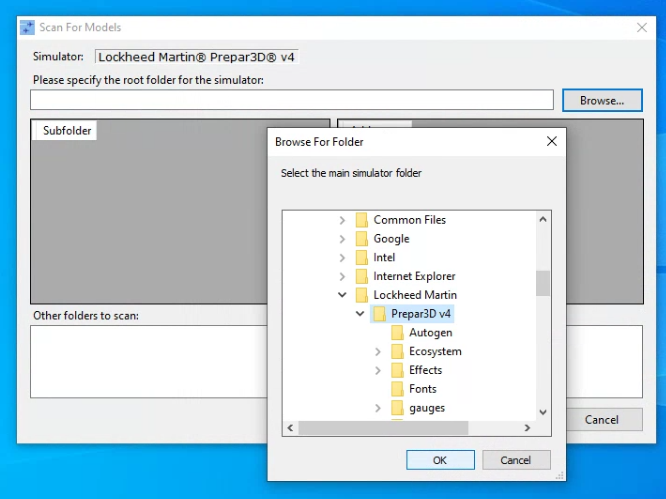Collapse the Lockheed Martin folder
Screen dimensions: 666x499
pos(342,295)
